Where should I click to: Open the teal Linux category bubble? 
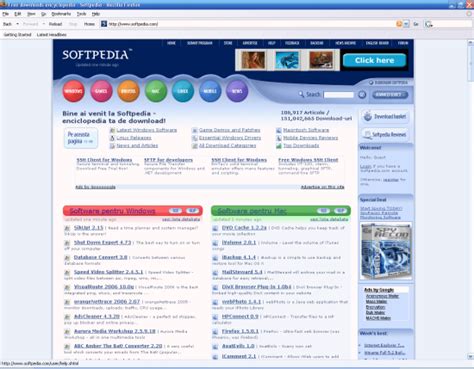pos(183,91)
